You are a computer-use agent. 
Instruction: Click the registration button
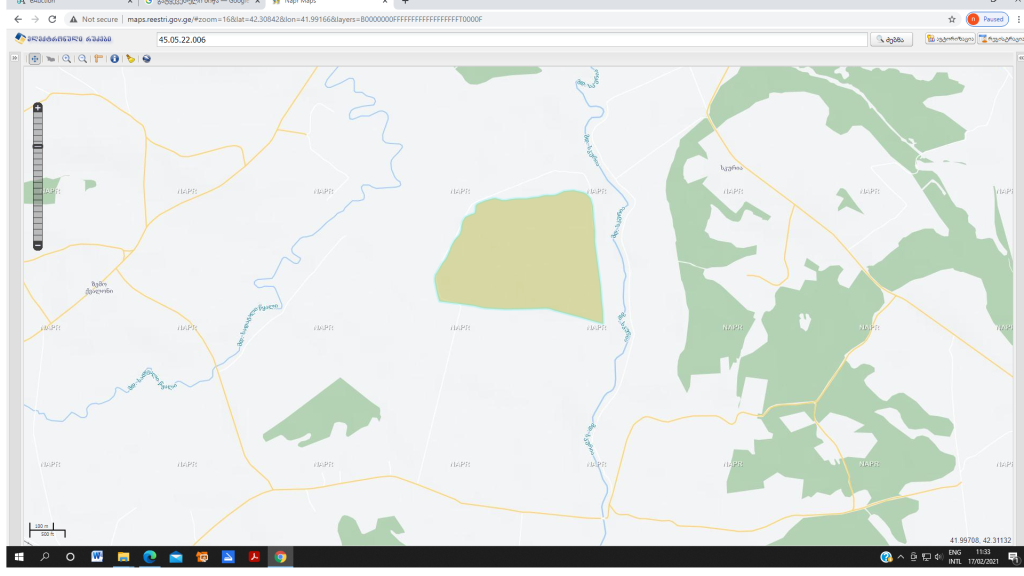point(1001,39)
